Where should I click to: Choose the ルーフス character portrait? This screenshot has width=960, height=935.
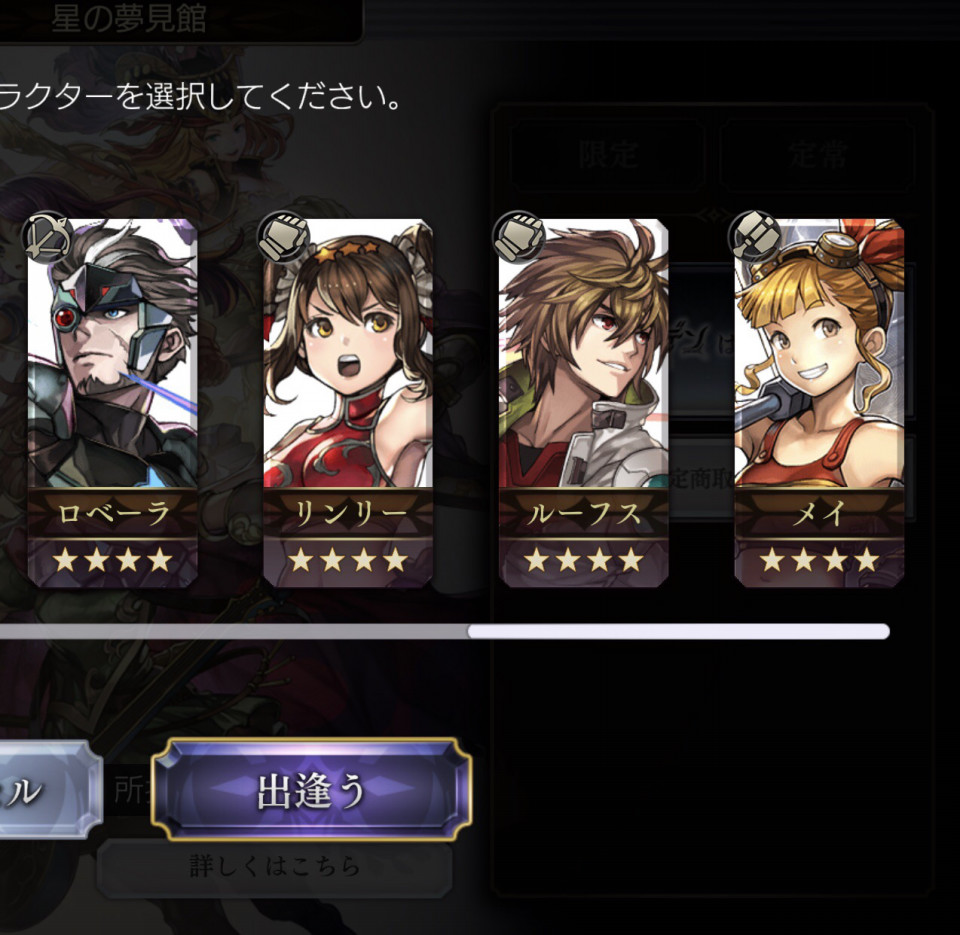583,353
